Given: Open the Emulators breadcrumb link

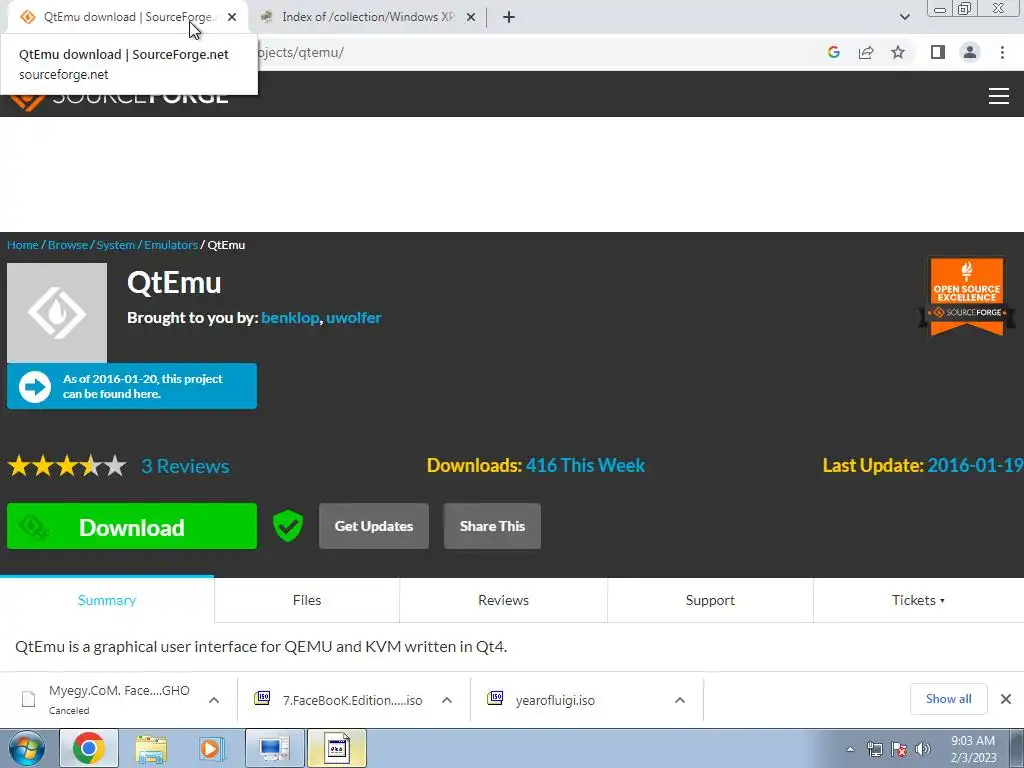Looking at the screenshot, I should 171,245.
